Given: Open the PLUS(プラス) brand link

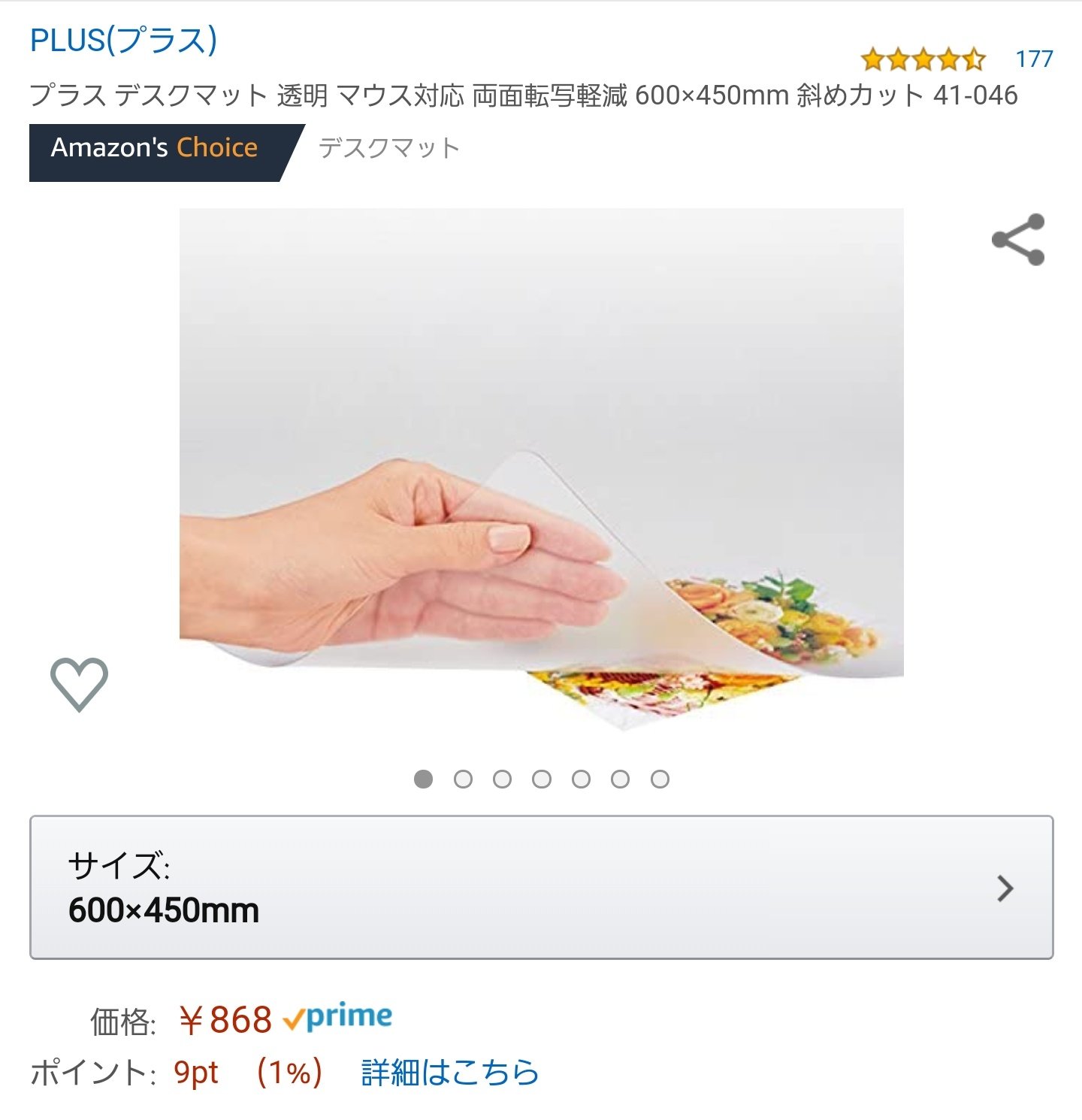Looking at the screenshot, I should pyautogui.click(x=123, y=40).
